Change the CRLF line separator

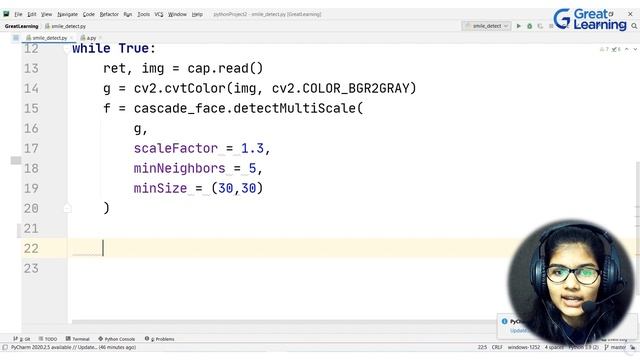click(x=497, y=347)
